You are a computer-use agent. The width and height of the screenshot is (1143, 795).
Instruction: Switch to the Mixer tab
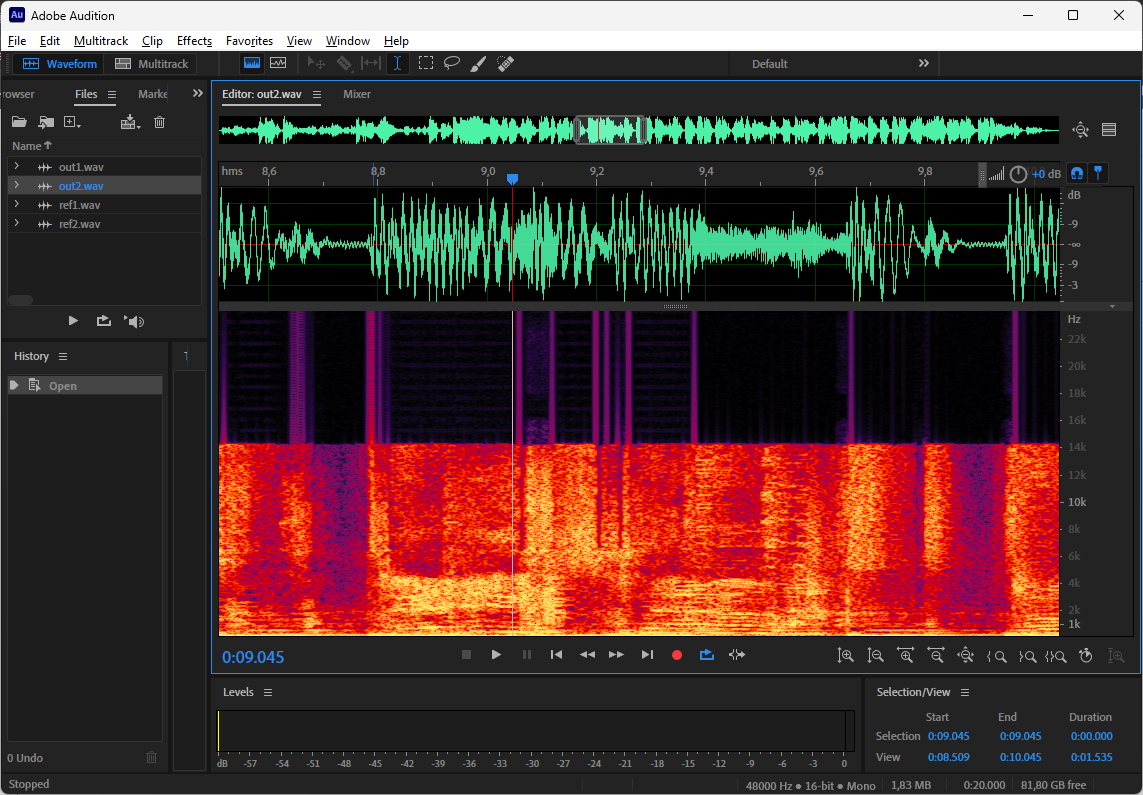357,94
